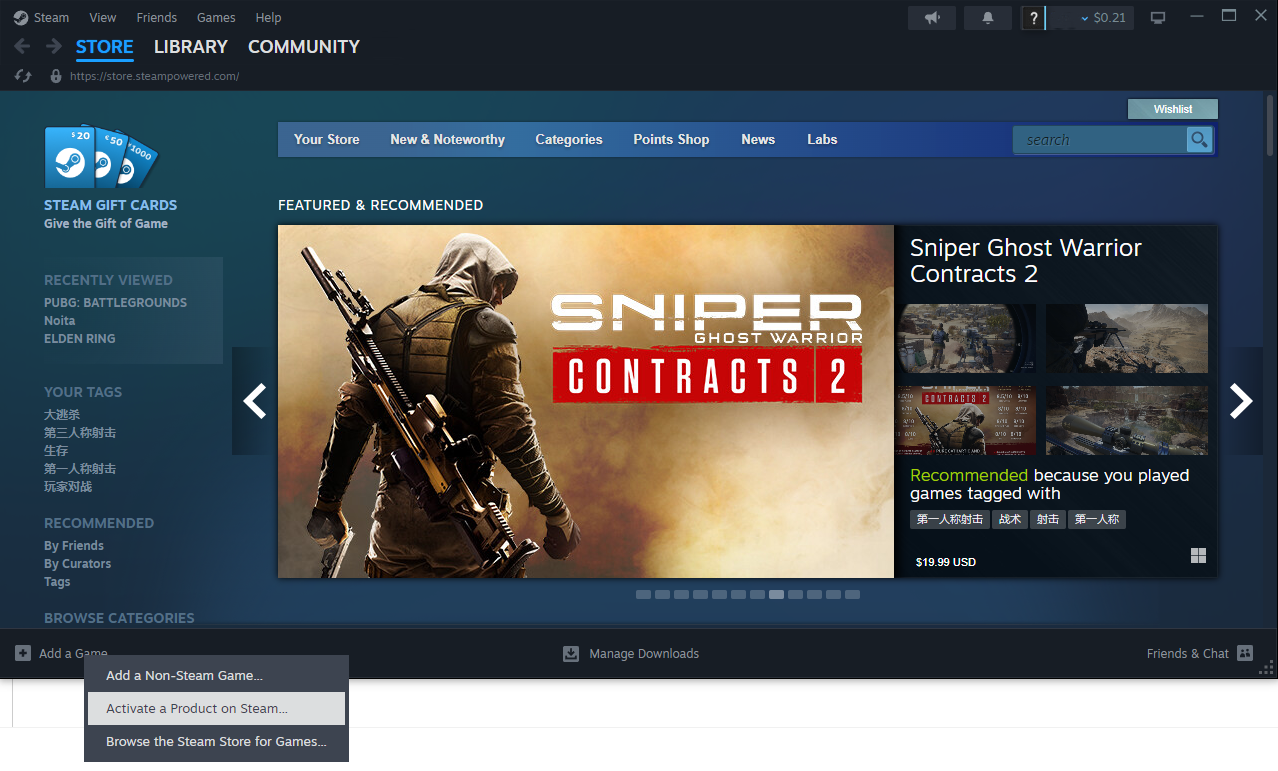Viewport: 1278px width, 771px height.
Task: Choose Browse the Steam Store for Games
Action: pyautogui.click(x=216, y=742)
